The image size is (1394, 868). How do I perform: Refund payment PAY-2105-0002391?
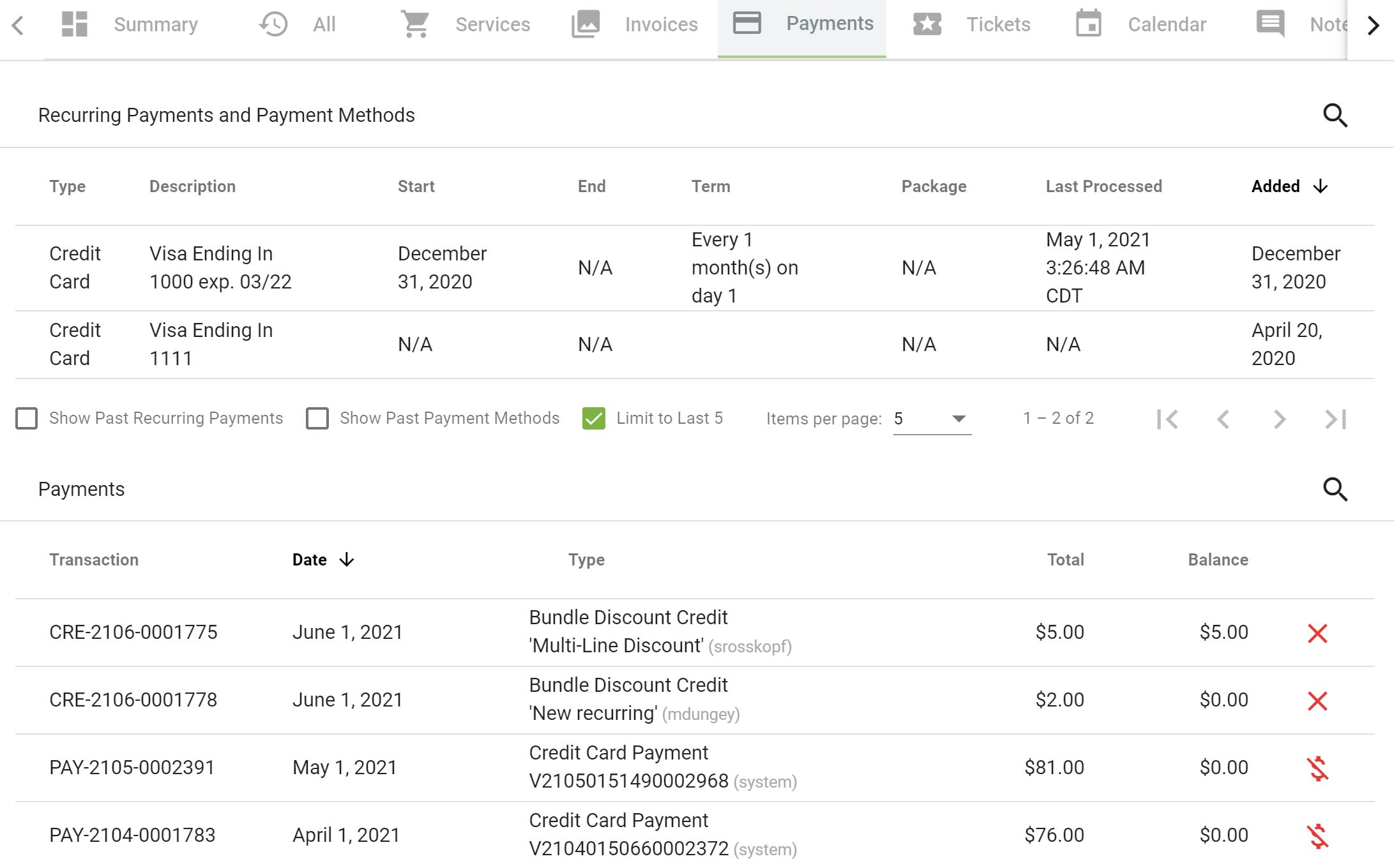(1317, 768)
